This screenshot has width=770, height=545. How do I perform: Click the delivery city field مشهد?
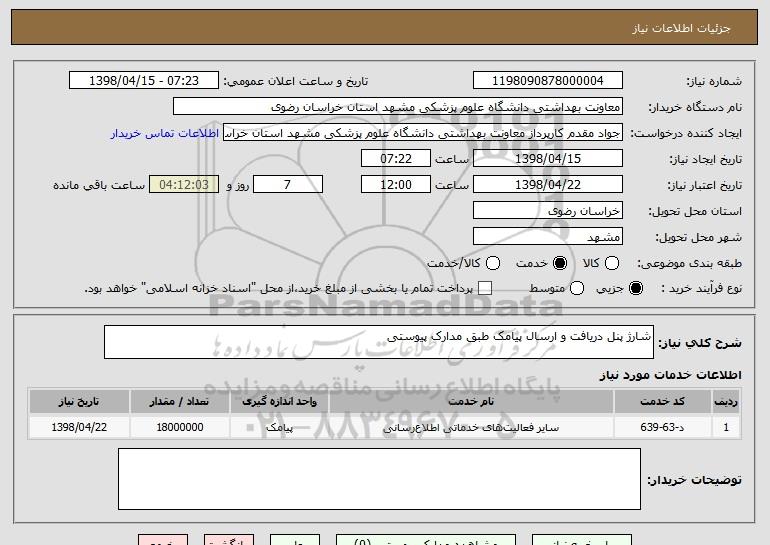(x=548, y=237)
